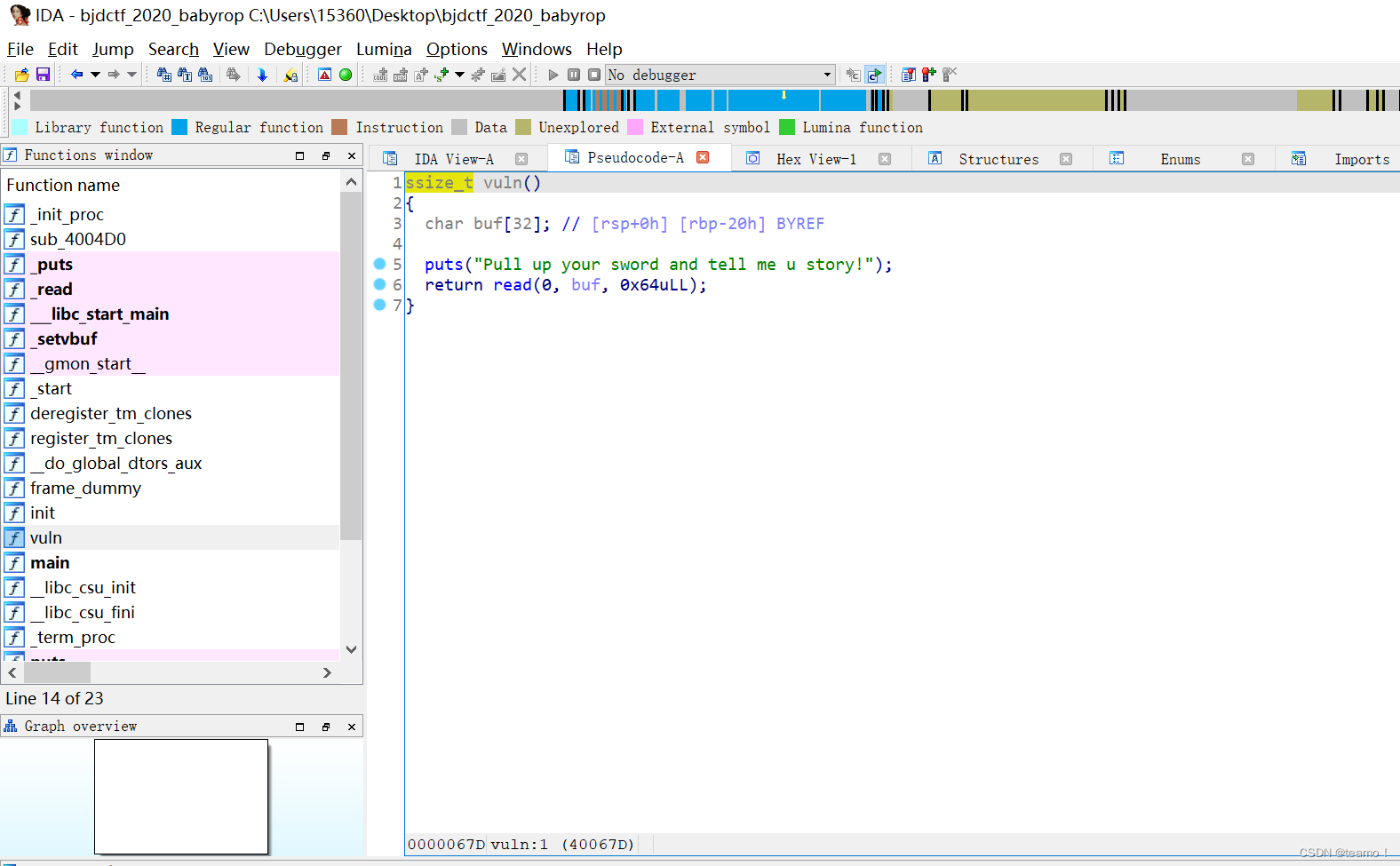Image resolution: width=1400 pixels, height=866 pixels.
Task: Click the Open file toolbar icon
Action: 22,75
